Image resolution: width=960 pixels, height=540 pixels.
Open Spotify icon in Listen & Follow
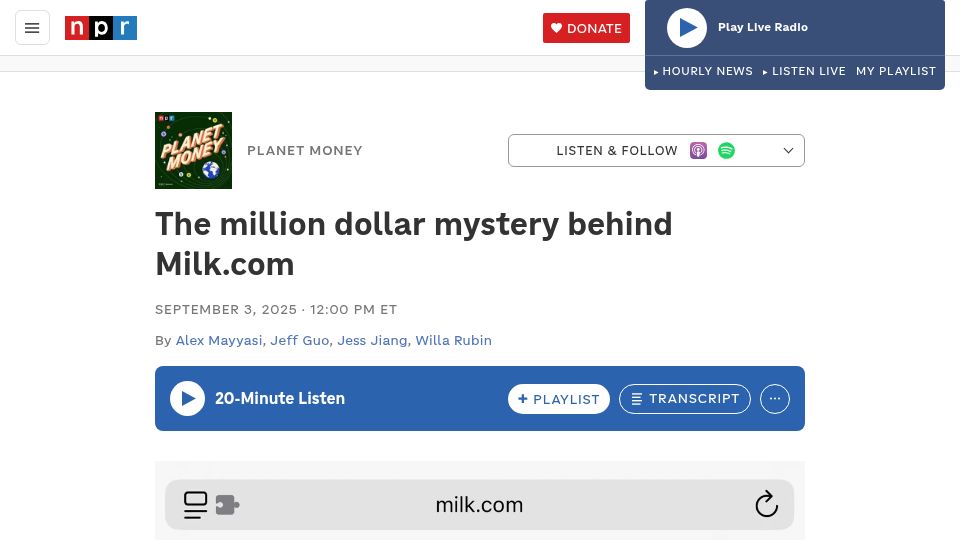click(726, 151)
